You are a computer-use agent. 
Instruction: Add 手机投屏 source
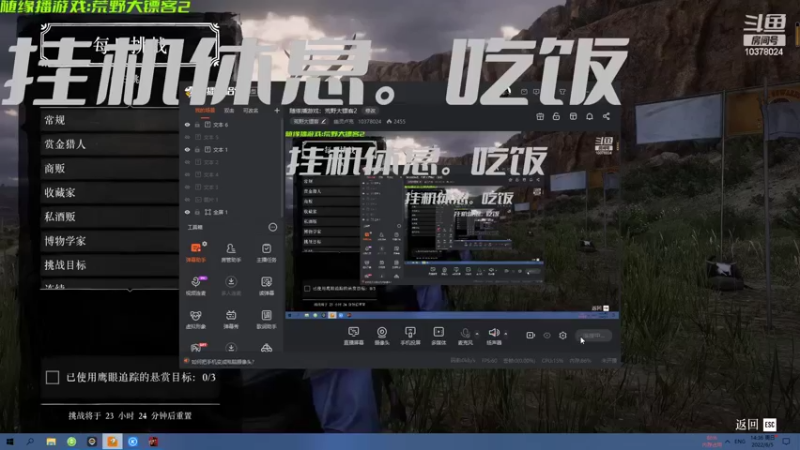410,336
